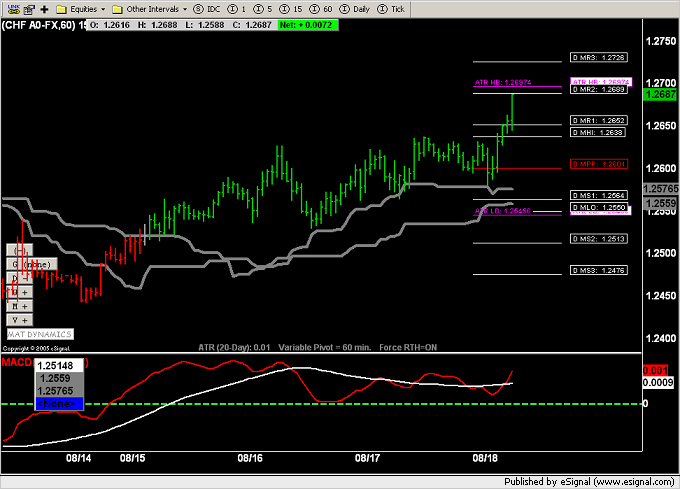680x489 pixels.
Task: Click the red D MPP: 1.2601 label
Action: click(598, 164)
